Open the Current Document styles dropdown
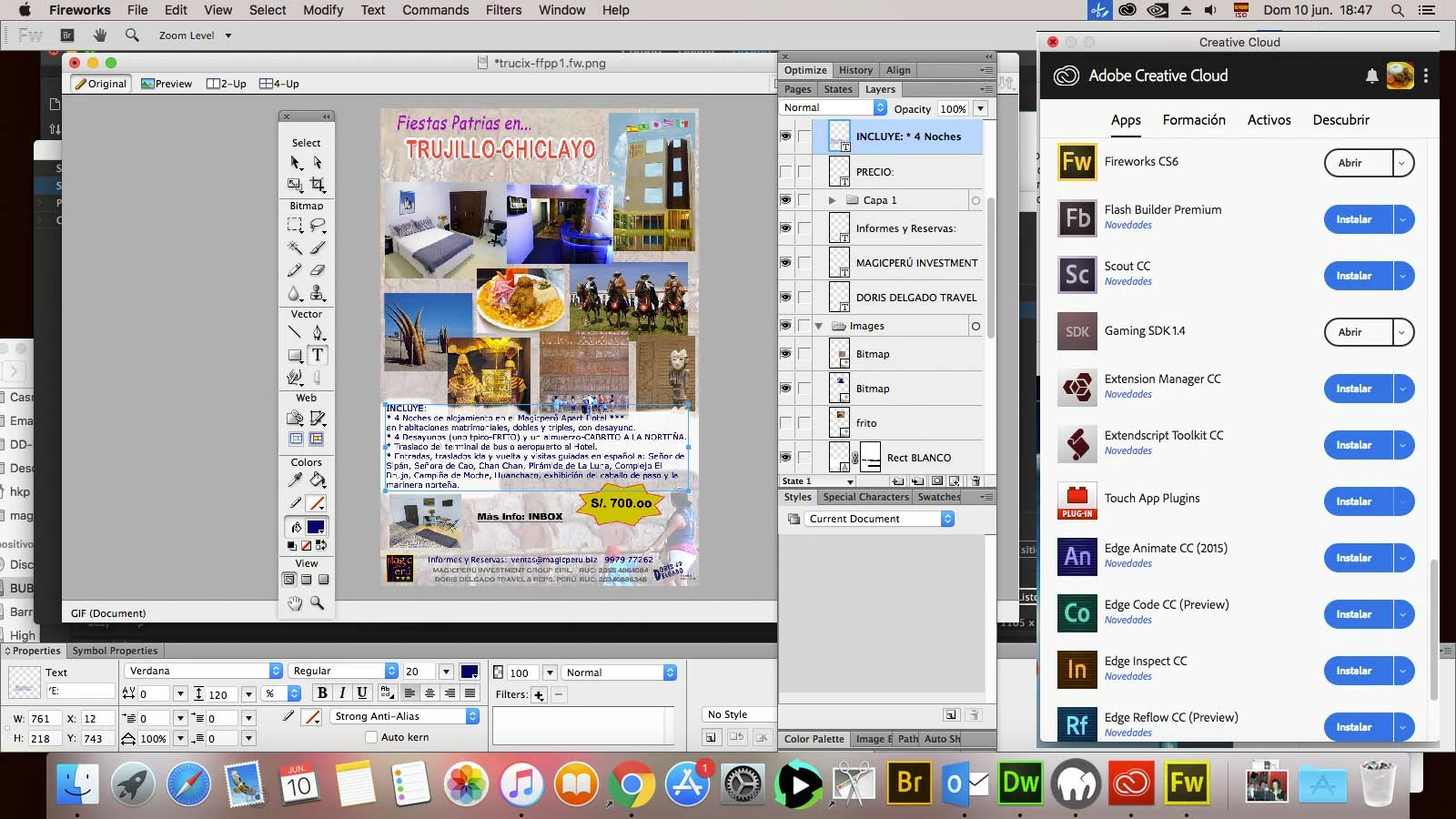The height and width of the screenshot is (819, 1456). pos(880,519)
